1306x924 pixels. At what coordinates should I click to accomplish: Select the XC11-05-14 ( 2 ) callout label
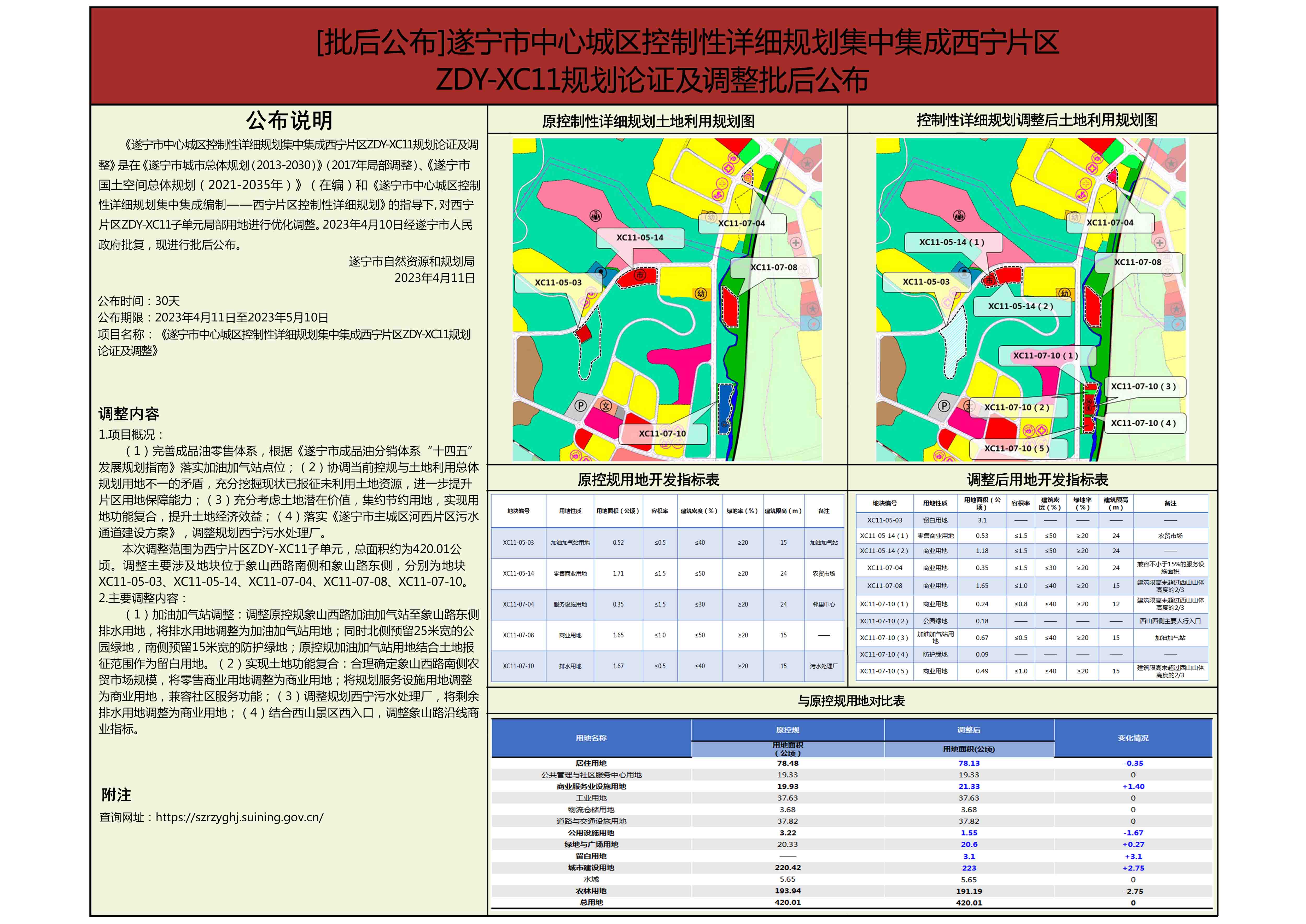pos(1021,306)
